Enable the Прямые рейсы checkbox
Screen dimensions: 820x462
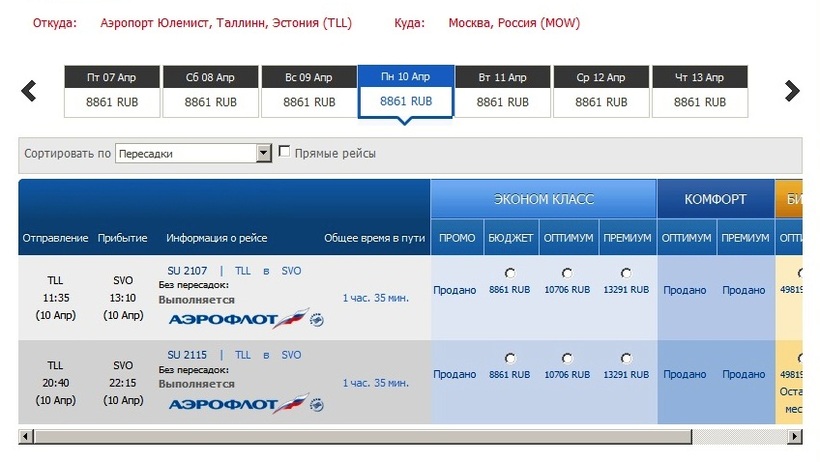(x=285, y=152)
